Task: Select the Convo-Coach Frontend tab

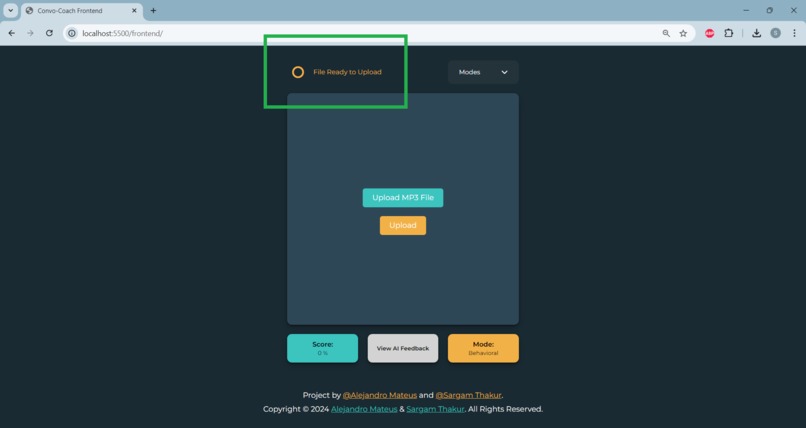Action: tap(82, 11)
